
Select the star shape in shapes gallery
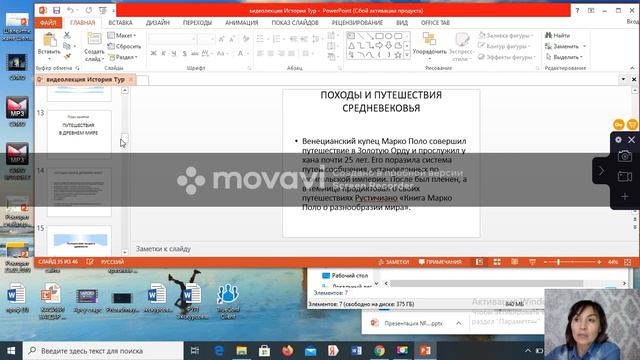point(398,55)
